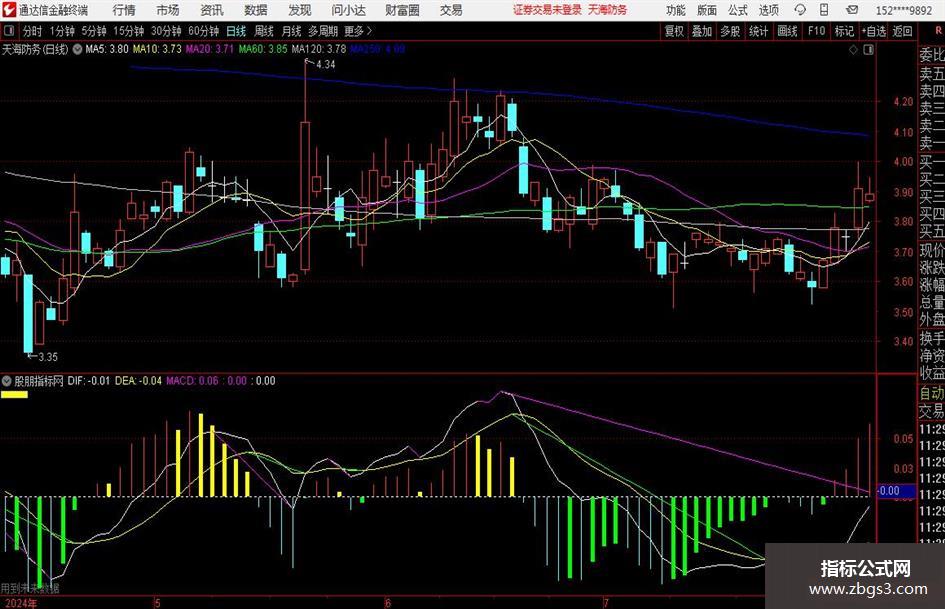Select 多周期 multi-period view
Viewport: 945px width, 609px height.
(x=323, y=31)
